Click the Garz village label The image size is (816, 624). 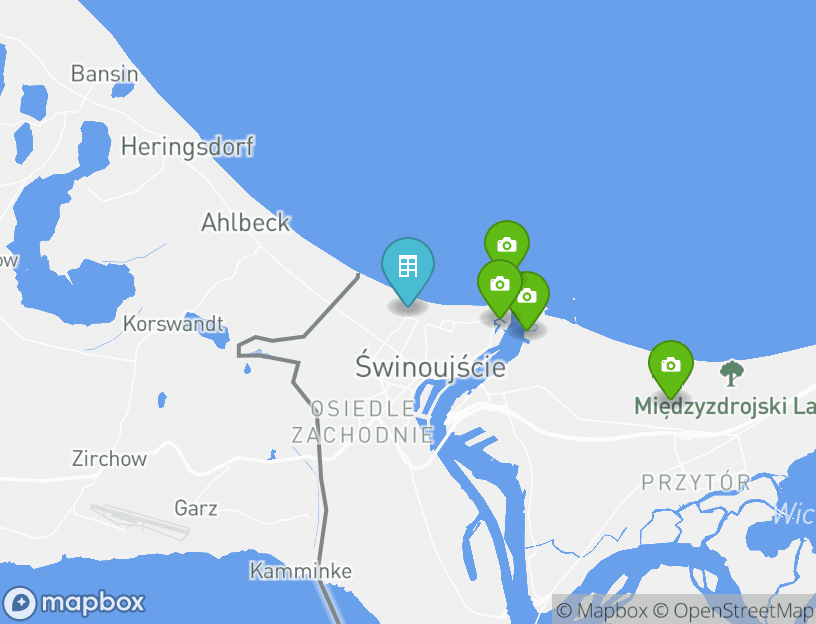click(196, 508)
